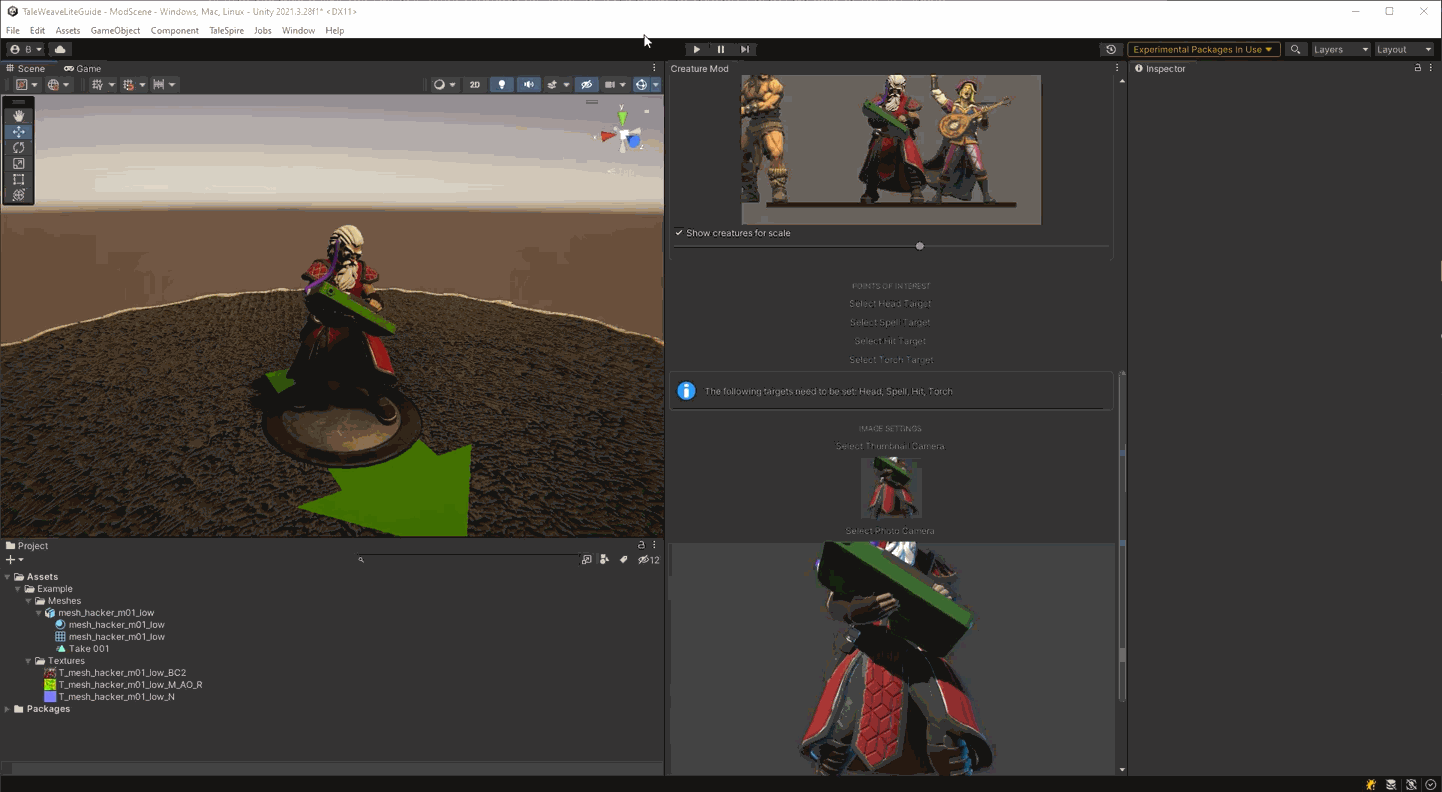This screenshot has width=1442, height=792.
Task: Select the Scale tool
Action: [x=18, y=164]
